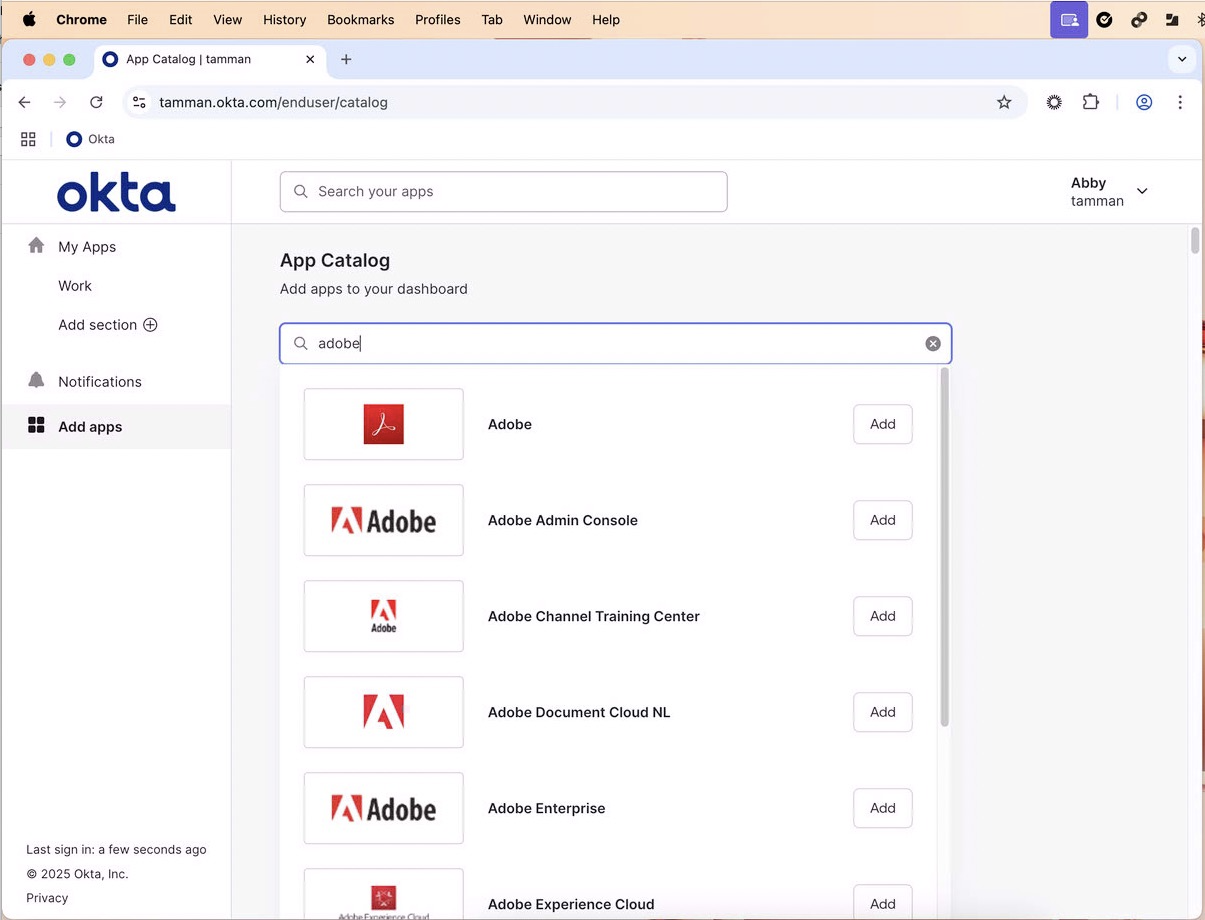Open the Chrome menu in menu bar

81,19
